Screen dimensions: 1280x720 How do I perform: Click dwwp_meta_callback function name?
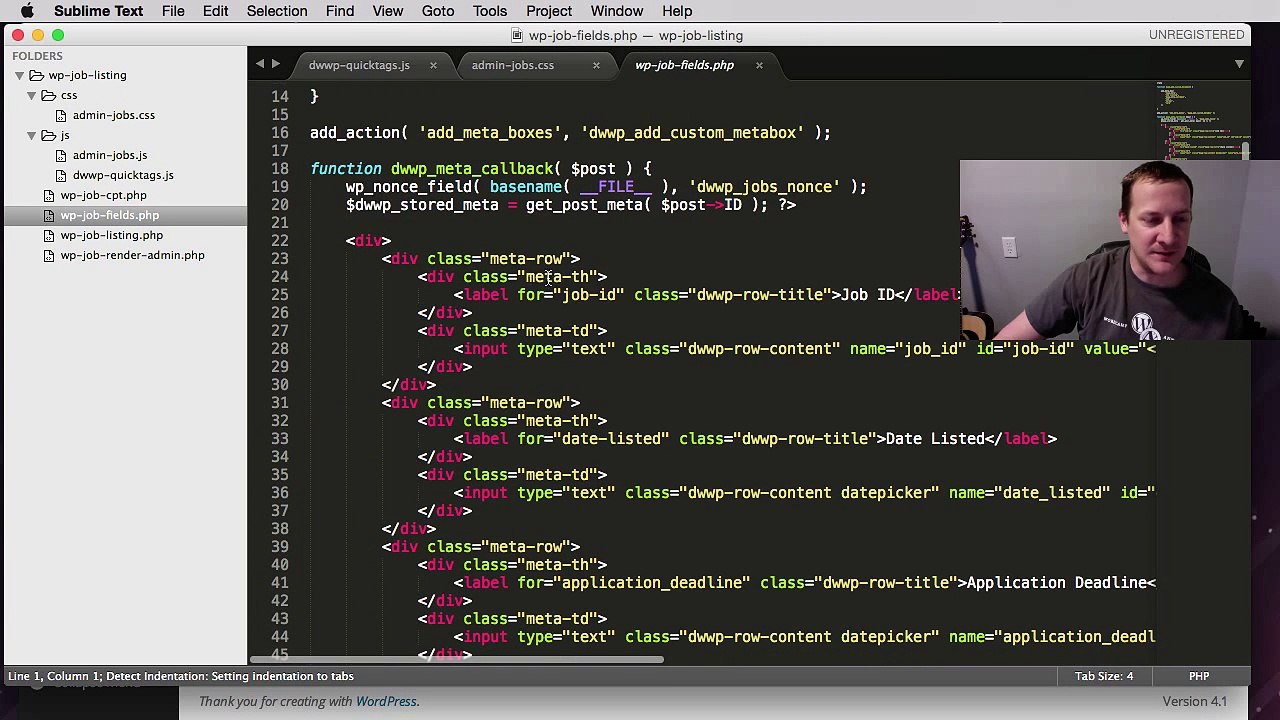[x=472, y=169]
